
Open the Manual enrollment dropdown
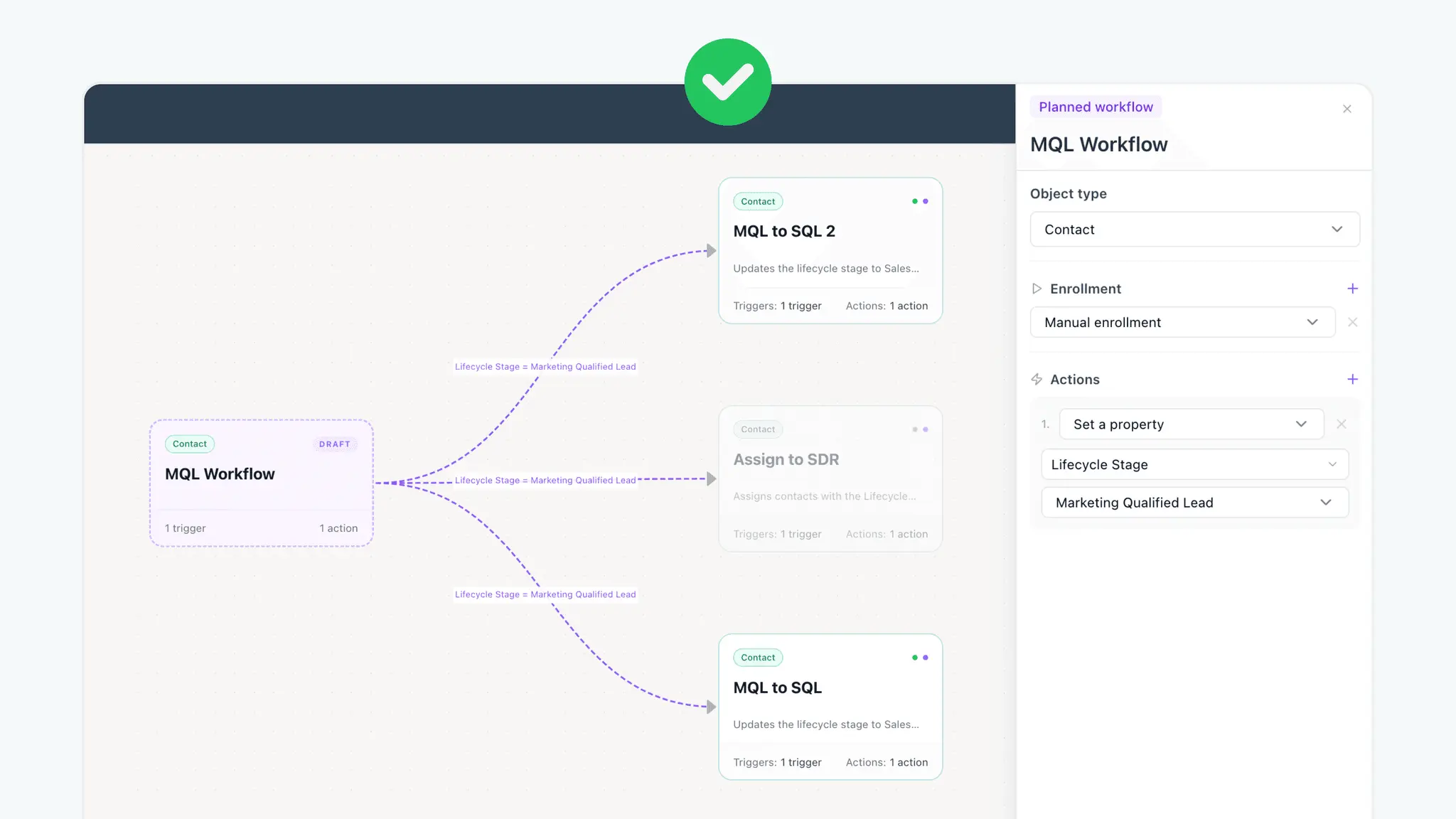pyautogui.click(x=1182, y=322)
